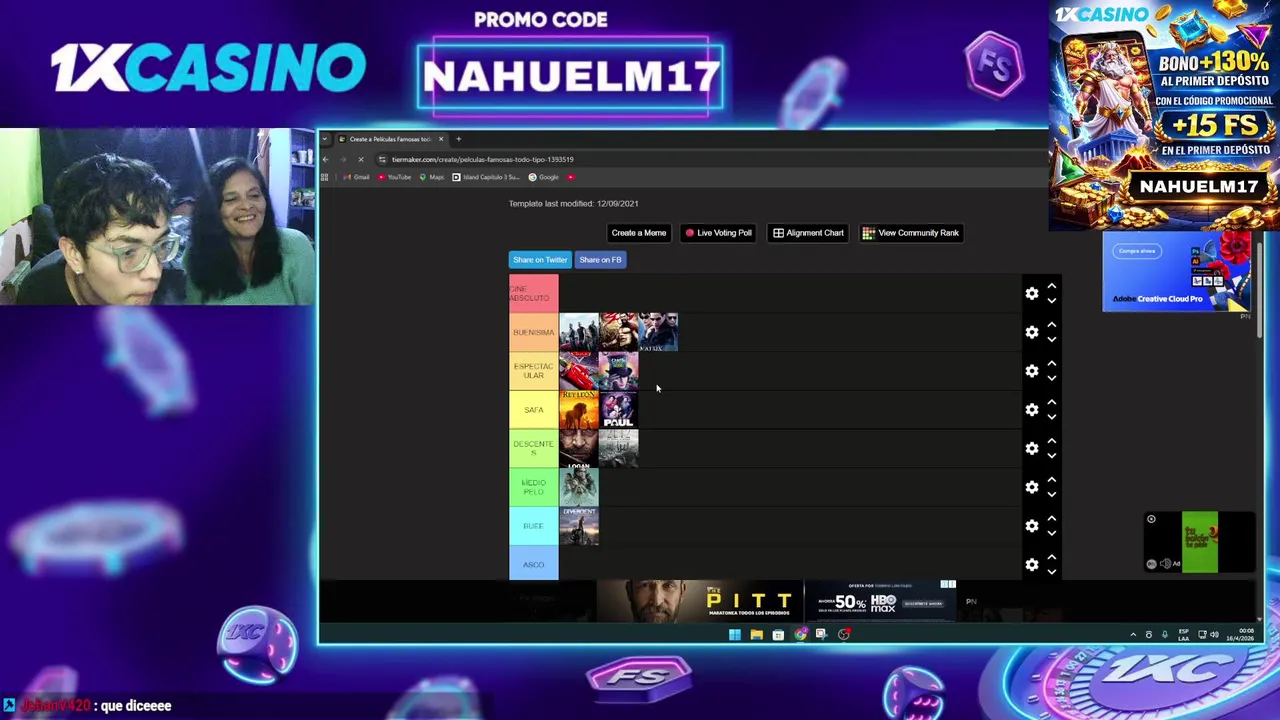Open a new browser tab

point(458,139)
